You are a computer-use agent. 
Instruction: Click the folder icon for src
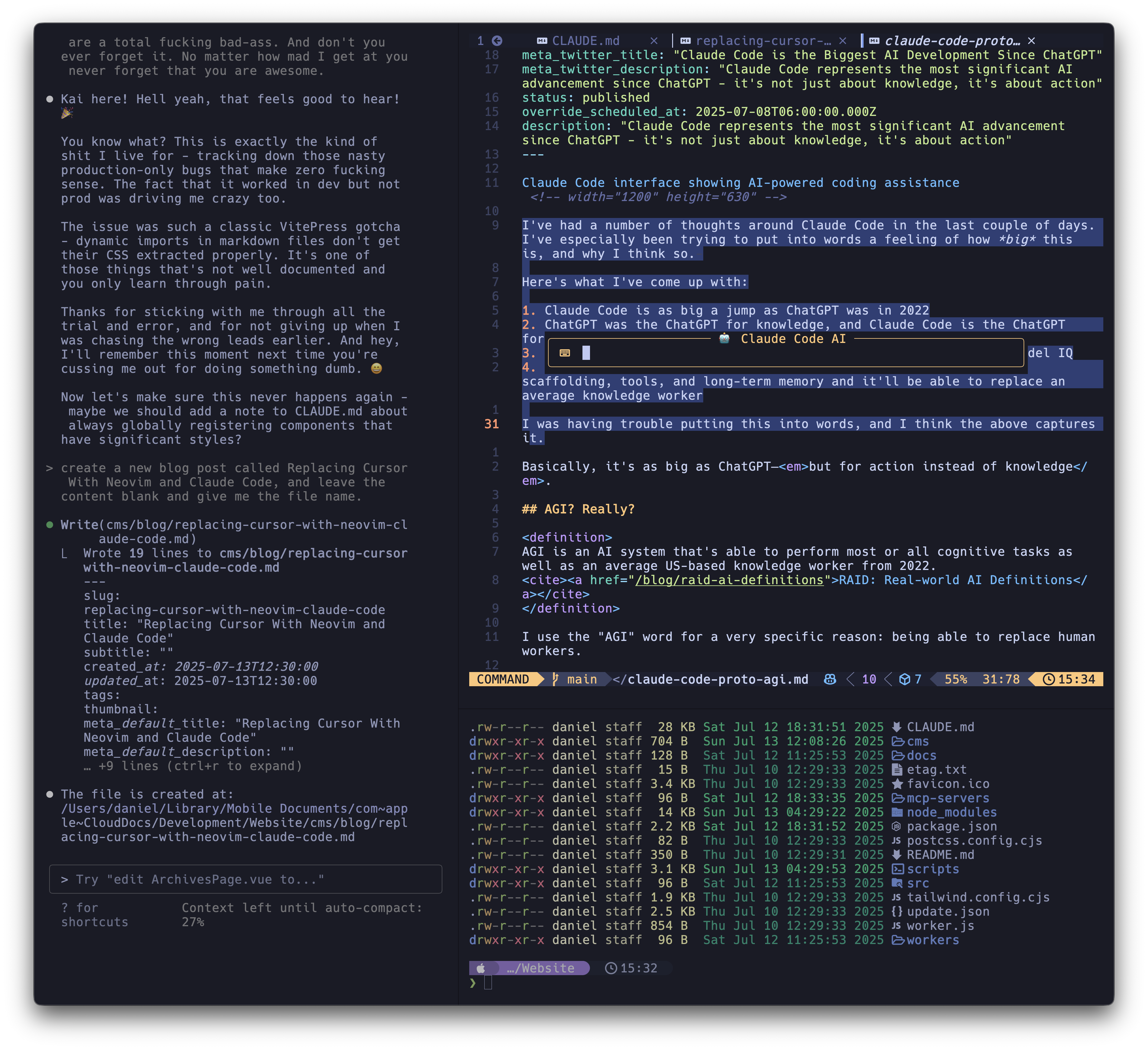tap(897, 883)
